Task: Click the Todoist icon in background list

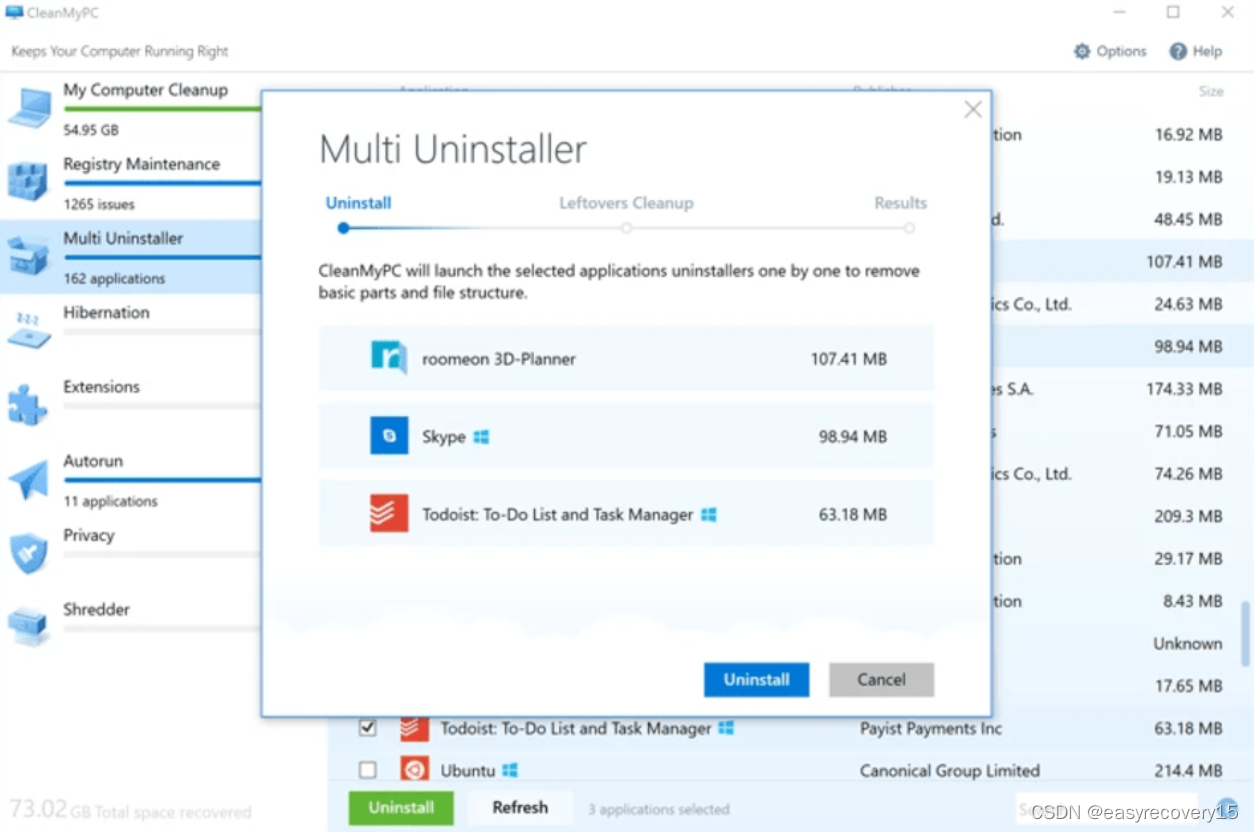Action: [x=415, y=728]
